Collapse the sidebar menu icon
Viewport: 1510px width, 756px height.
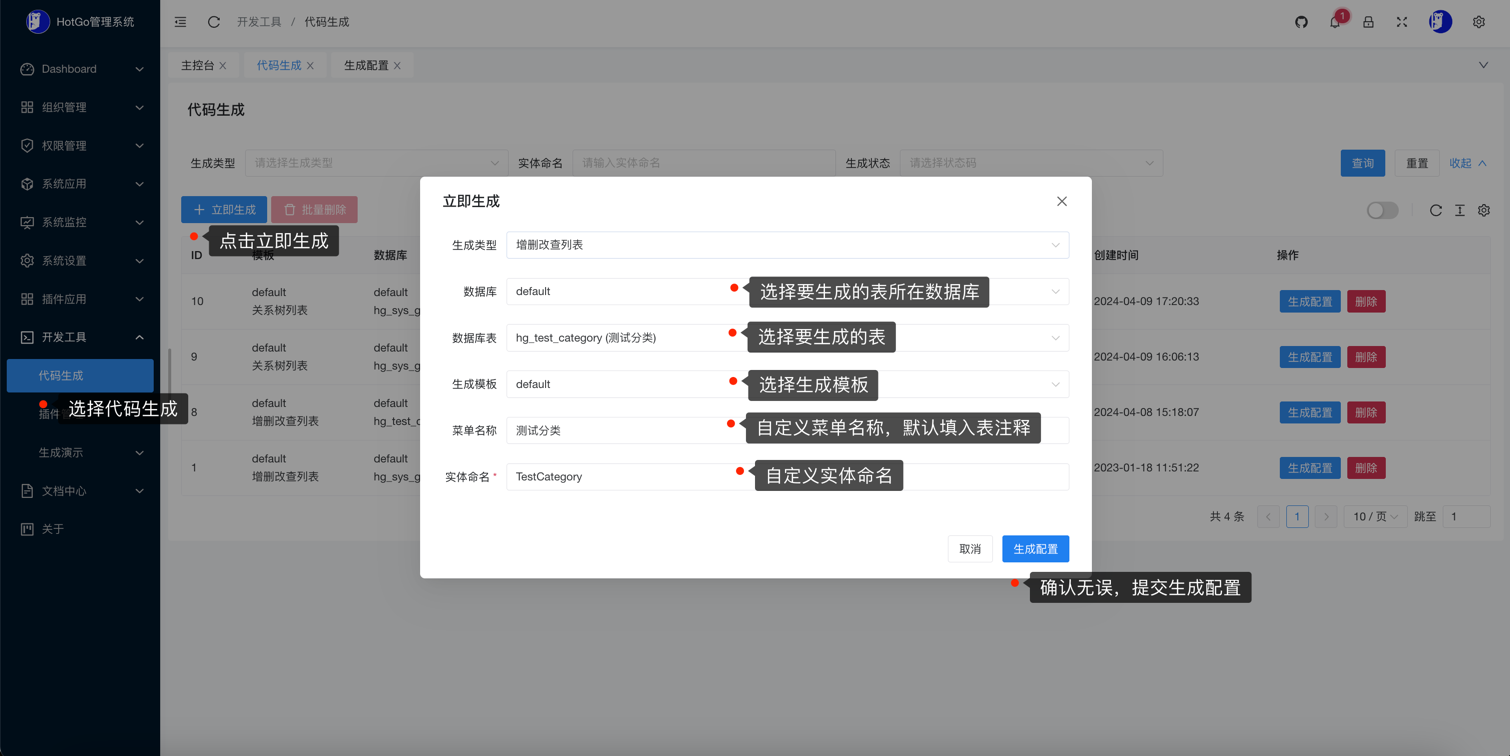point(181,22)
